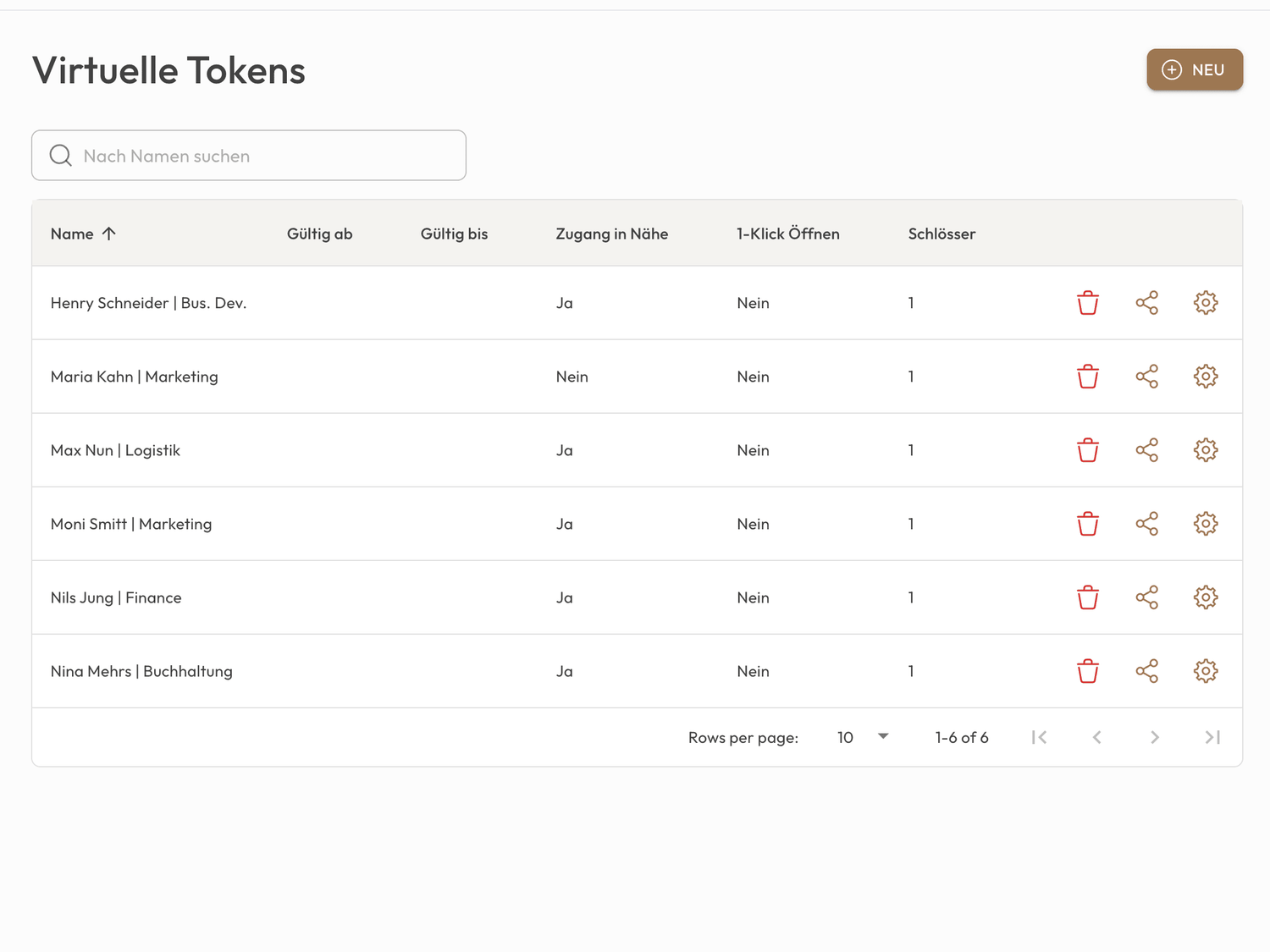Viewport: 1270px width, 952px height.
Task: Jump to the first page
Action: click(1039, 737)
